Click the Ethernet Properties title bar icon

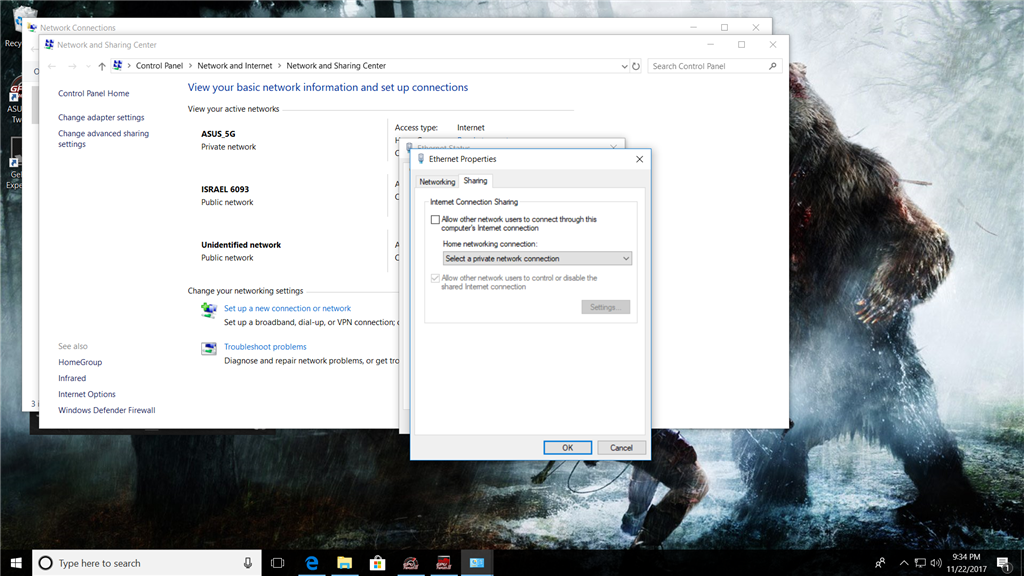(421, 159)
